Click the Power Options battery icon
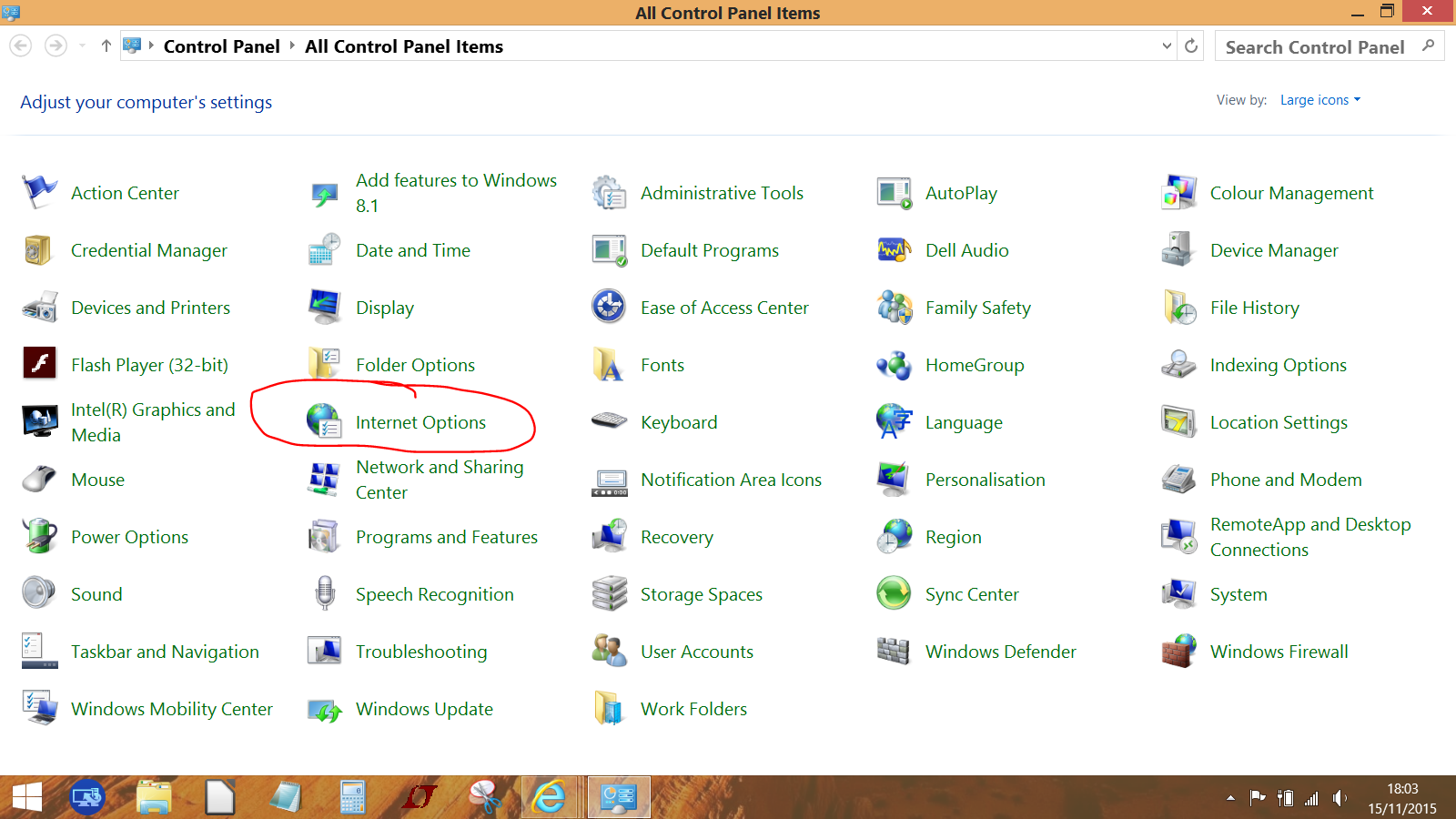Screen dimensions: 1456x819 click(x=39, y=537)
